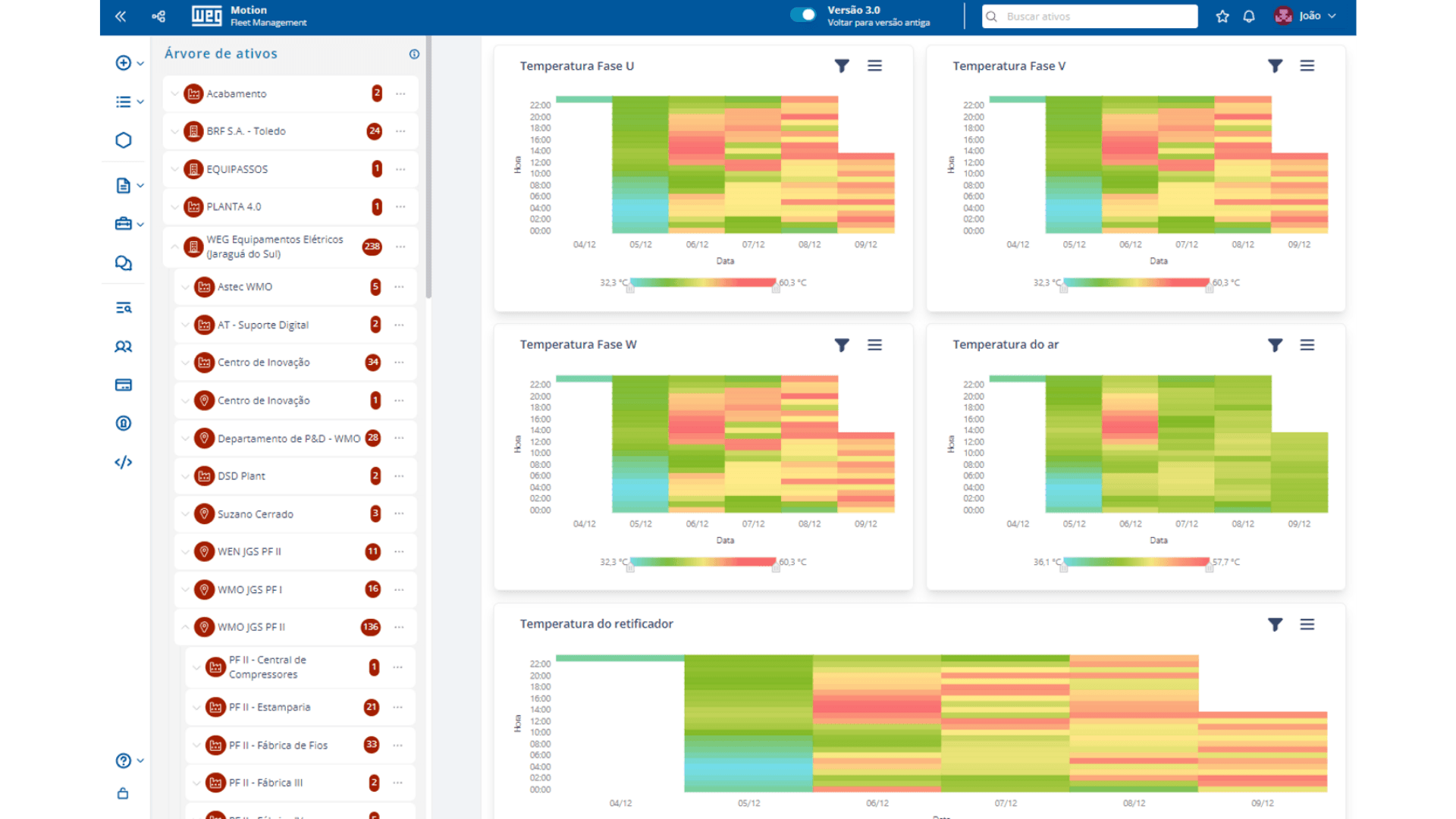This screenshot has height=819, width=1456.
Task: Toggle Versão 3.0 switch
Action: (x=802, y=14)
